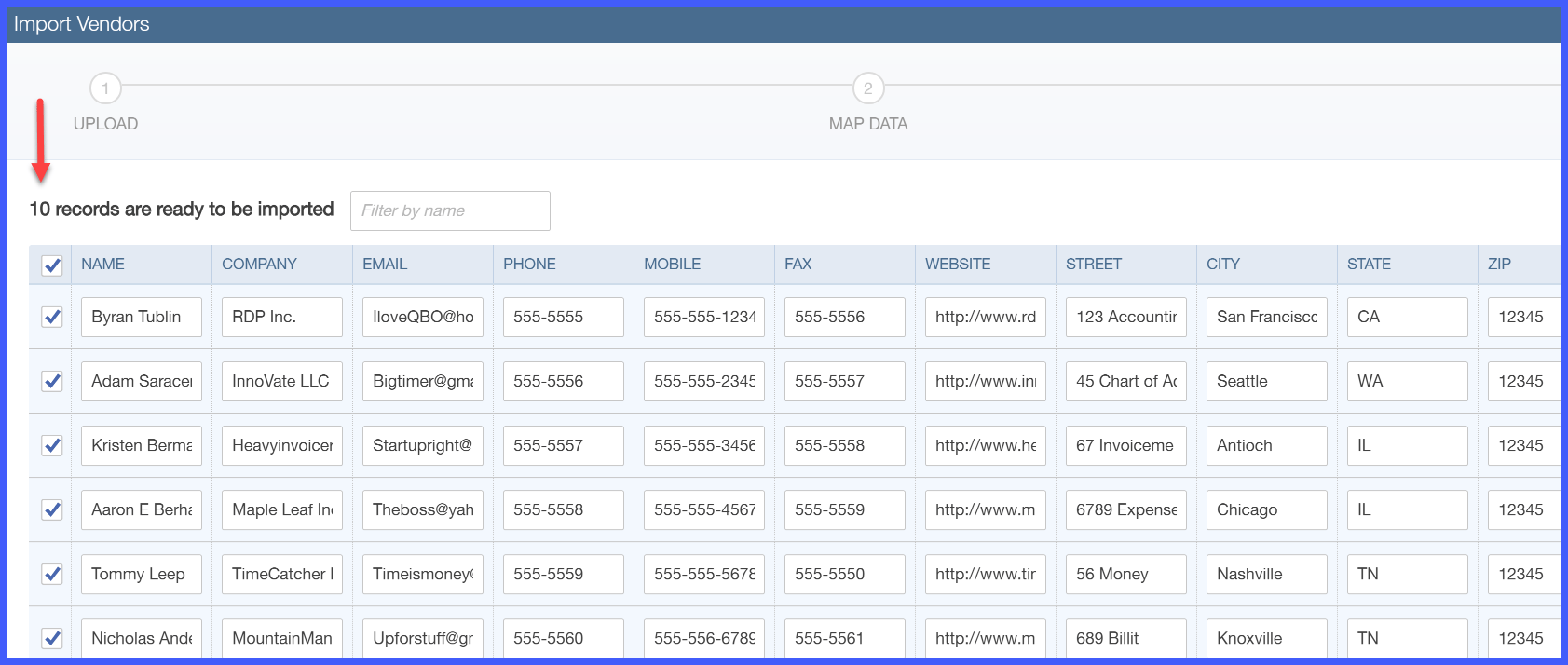Edit the TimeCatcher company field

(282, 574)
